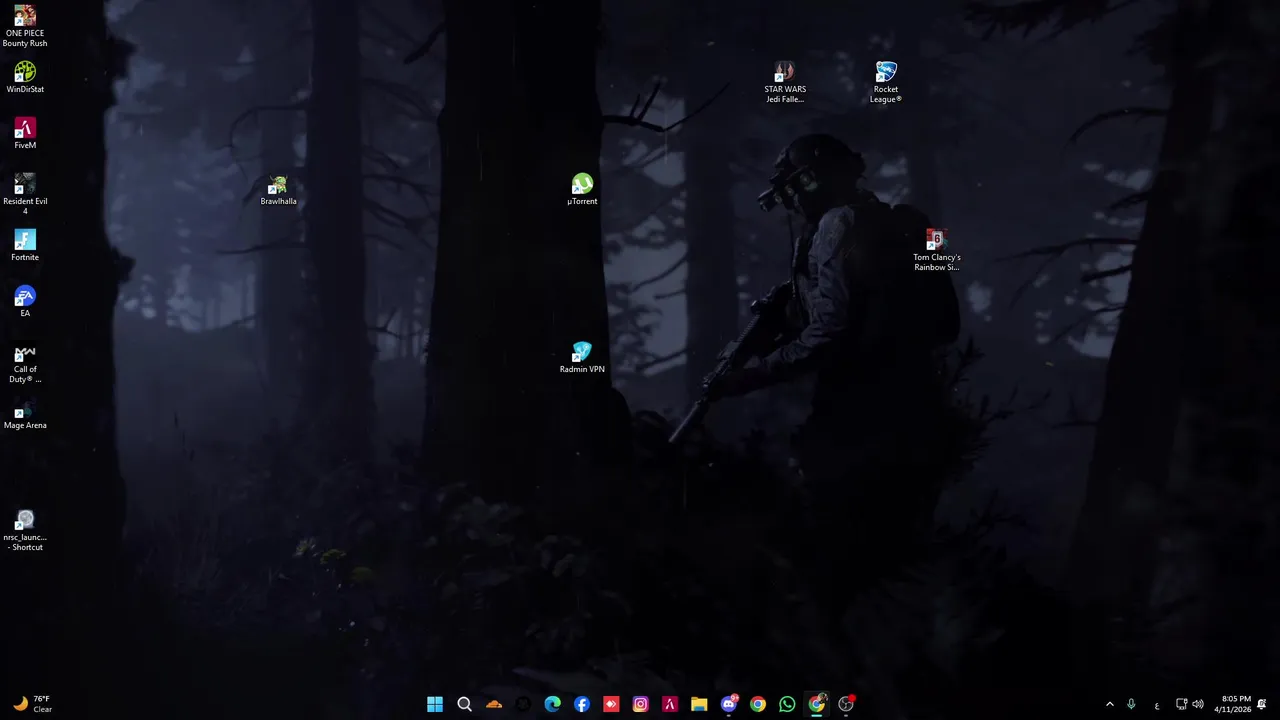Image resolution: width=1280 pixels, height=720 pixels.
Task: Click the Fortnite desktop shortcut
Action: click(x=25, y=245)
